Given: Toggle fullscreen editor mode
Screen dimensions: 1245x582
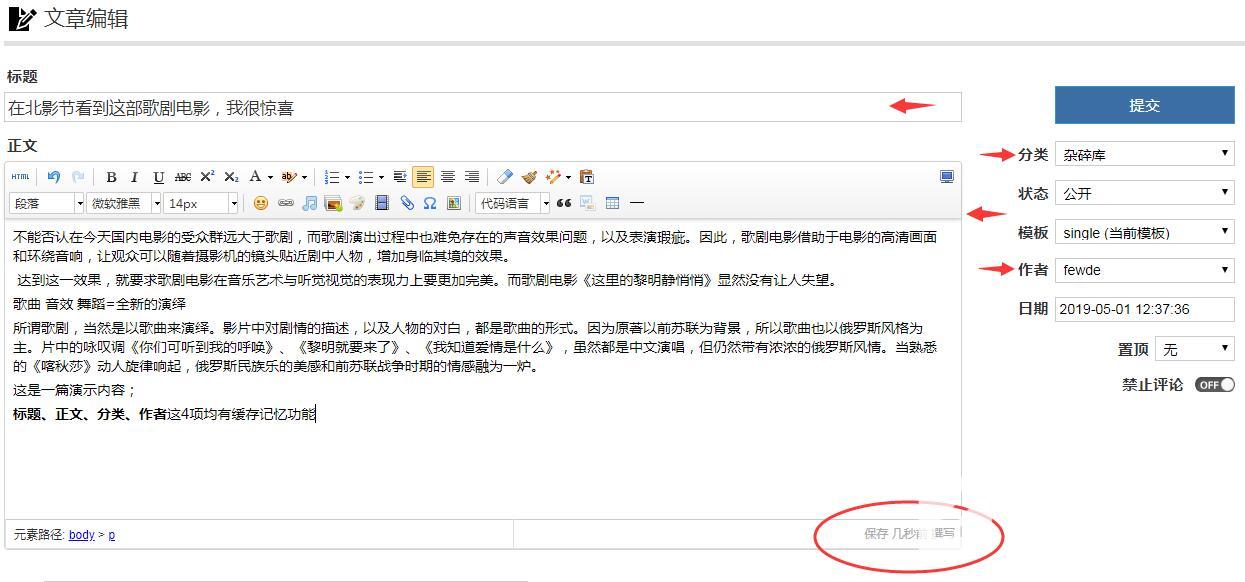Looking at the screenshot, I should 946,177.
